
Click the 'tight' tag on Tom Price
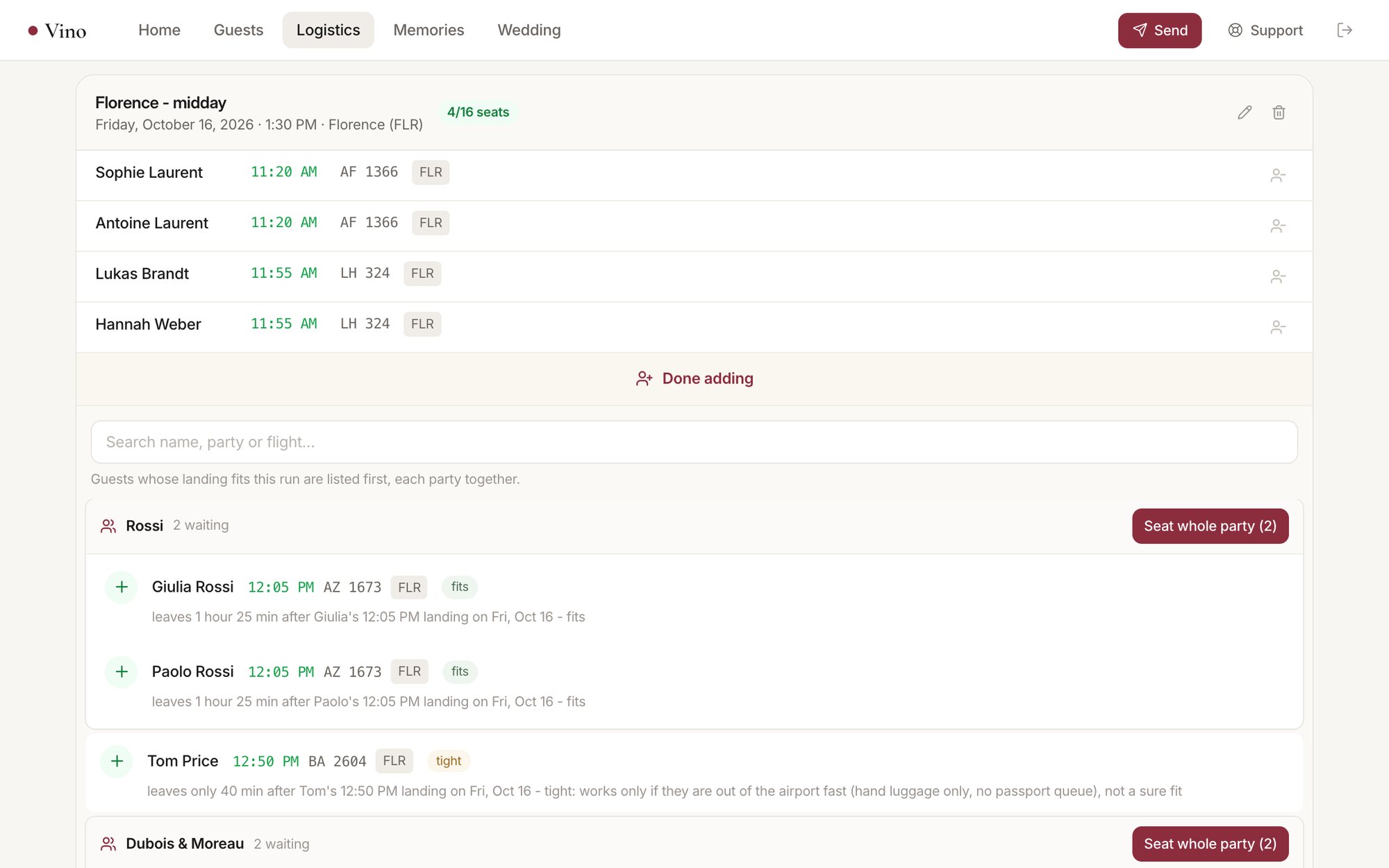click(449, 761)
